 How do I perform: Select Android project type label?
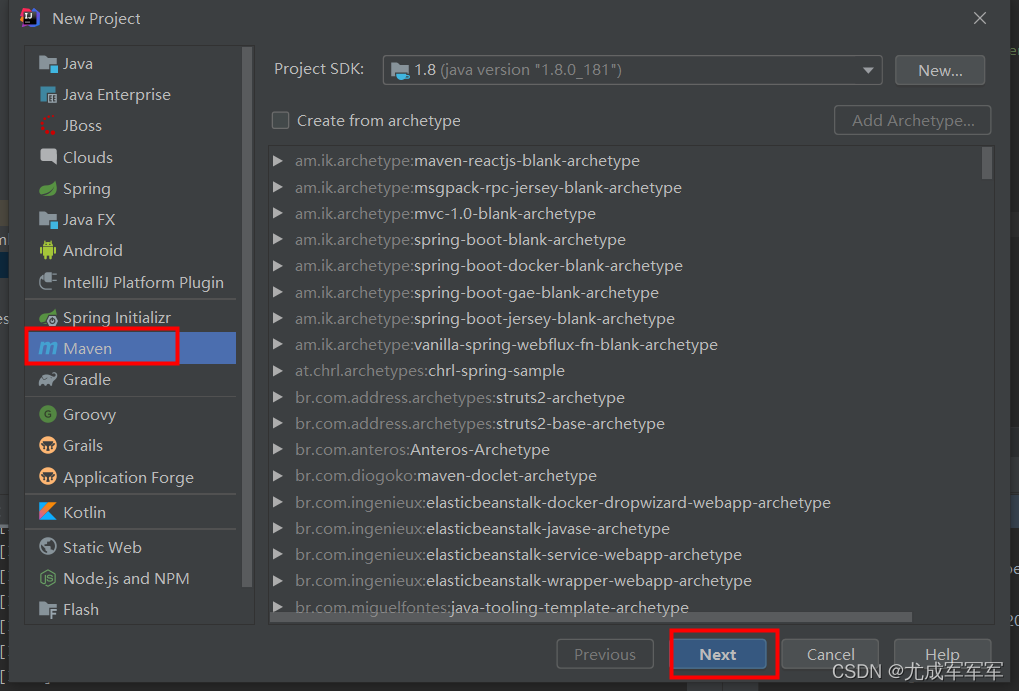[x=93, y=250]
